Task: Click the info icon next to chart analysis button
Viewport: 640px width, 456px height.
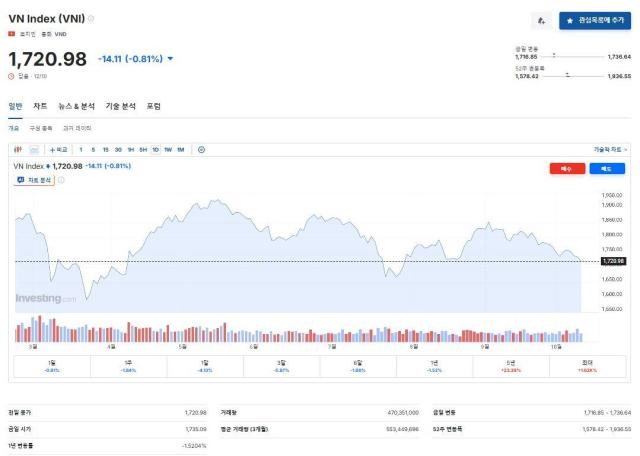Action: pos(61,180)
